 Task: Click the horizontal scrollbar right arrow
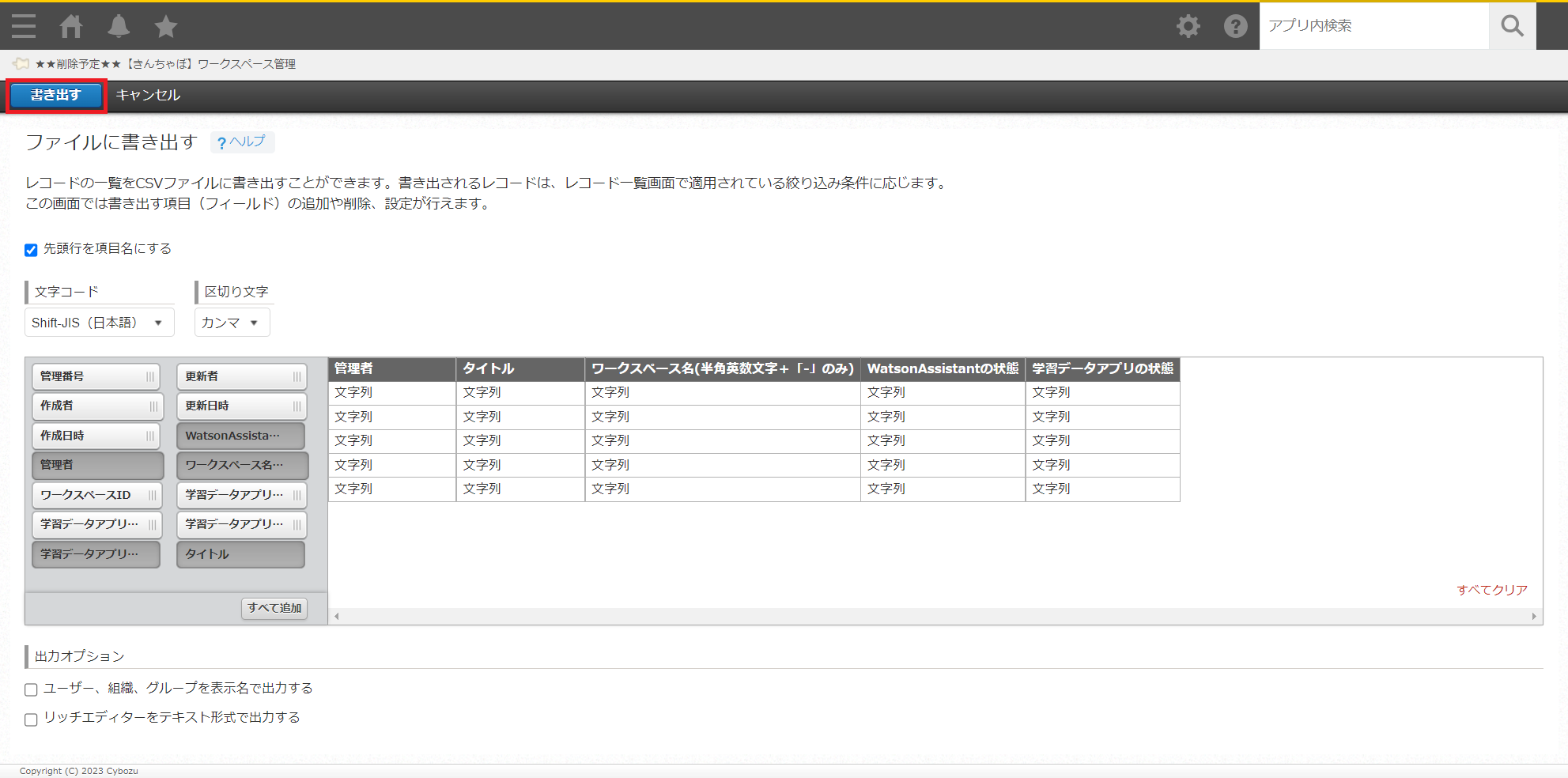1534,617
